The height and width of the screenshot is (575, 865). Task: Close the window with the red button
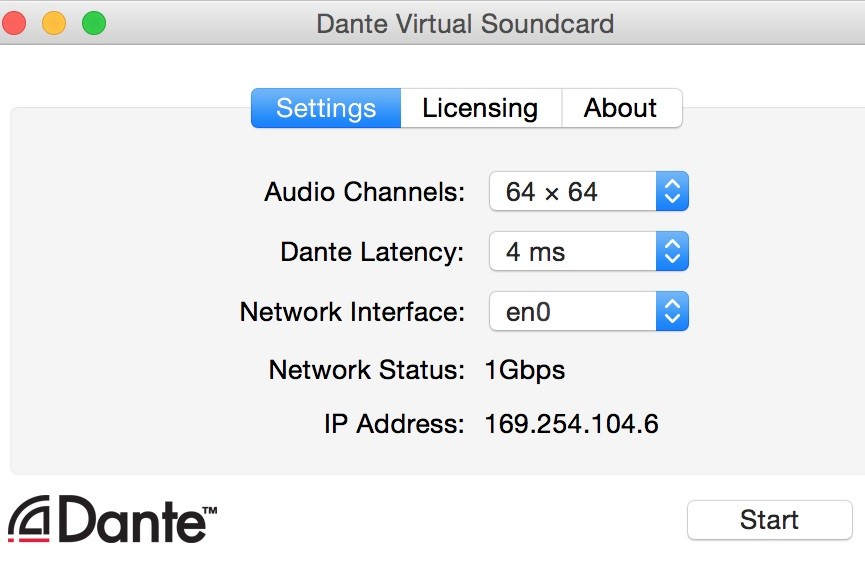click(x=14, y=23)
